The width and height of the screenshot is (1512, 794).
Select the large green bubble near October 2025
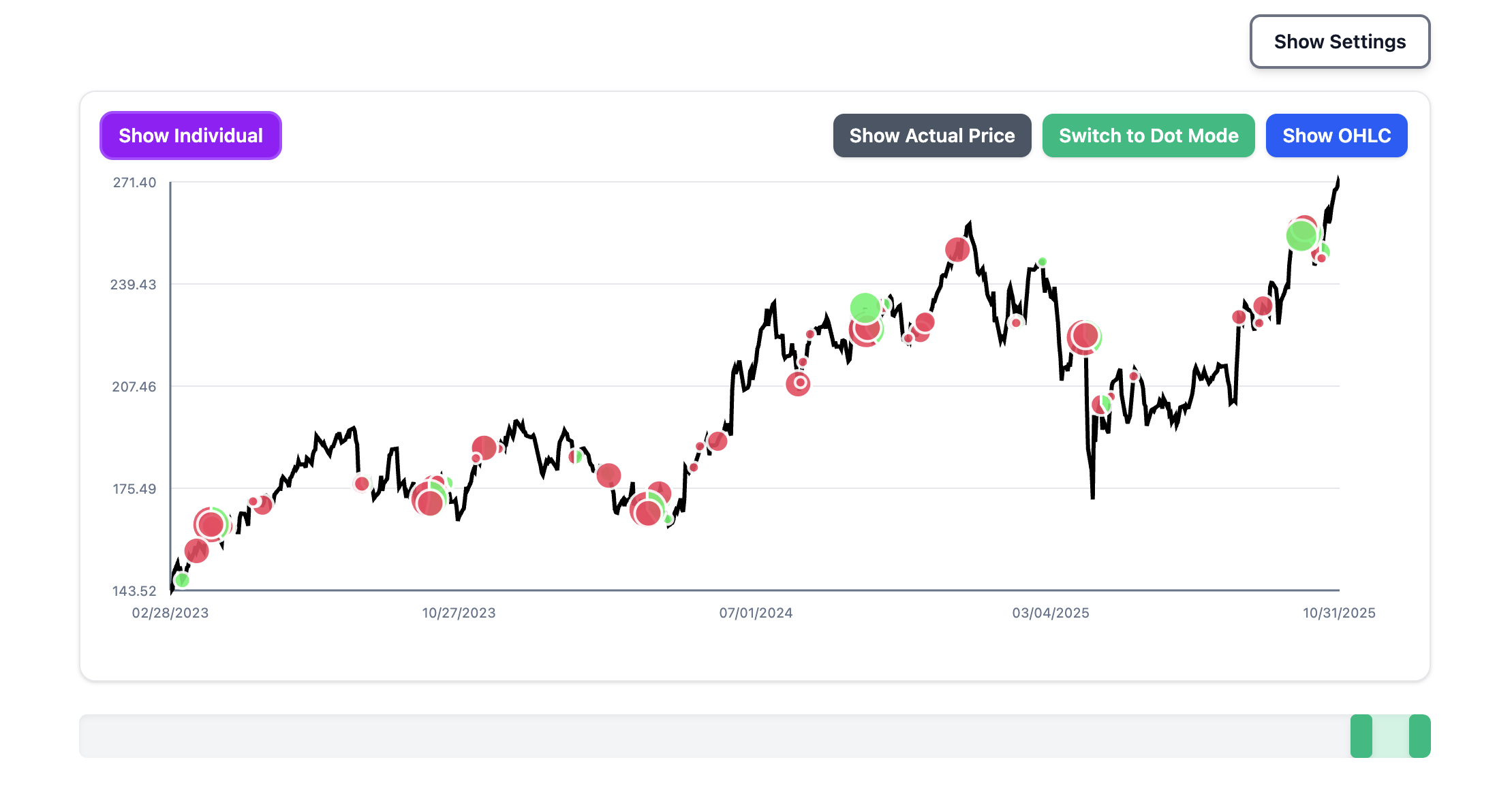[1301, 236]
